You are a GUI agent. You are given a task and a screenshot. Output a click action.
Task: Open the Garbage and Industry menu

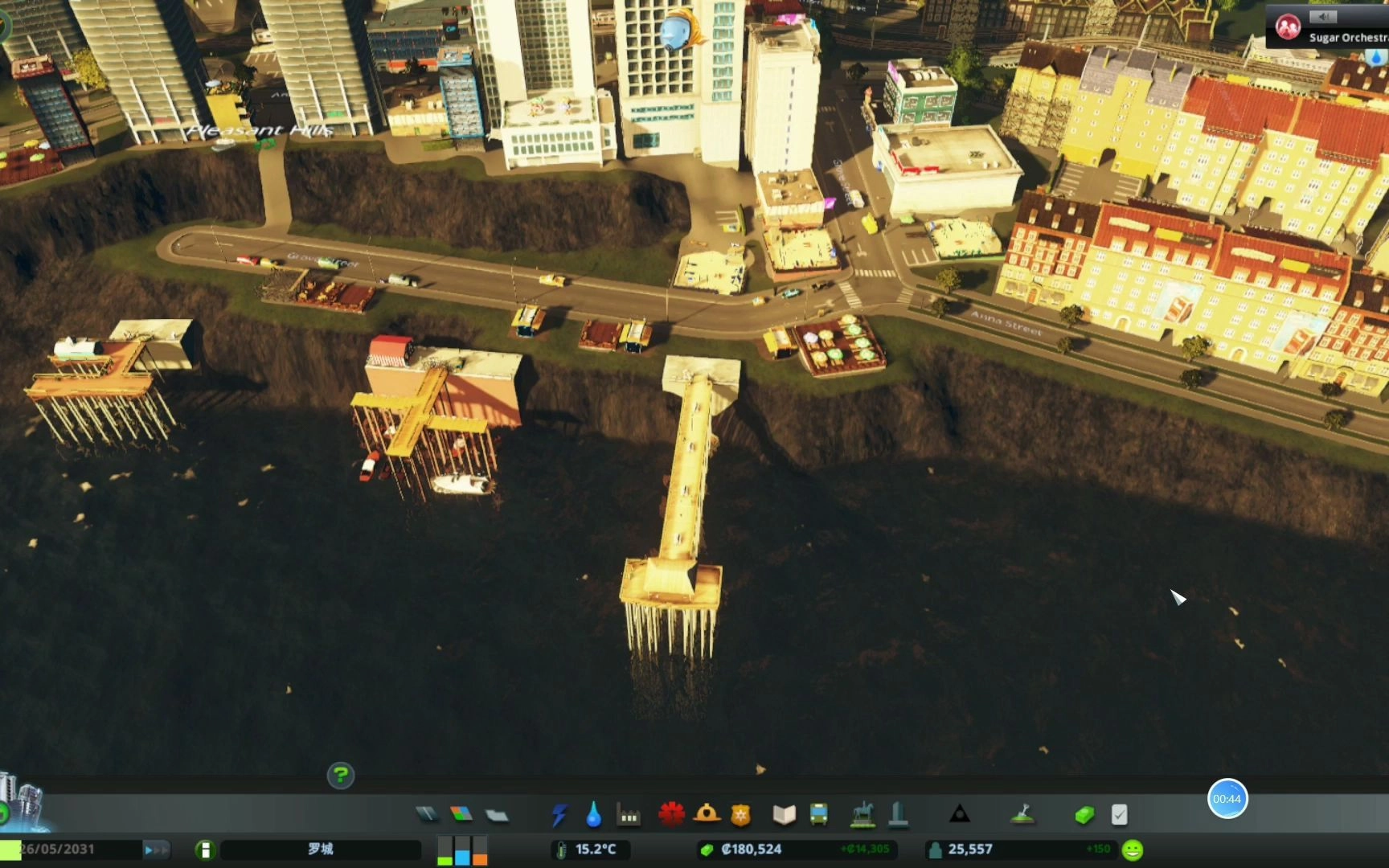tap(629, 815)
